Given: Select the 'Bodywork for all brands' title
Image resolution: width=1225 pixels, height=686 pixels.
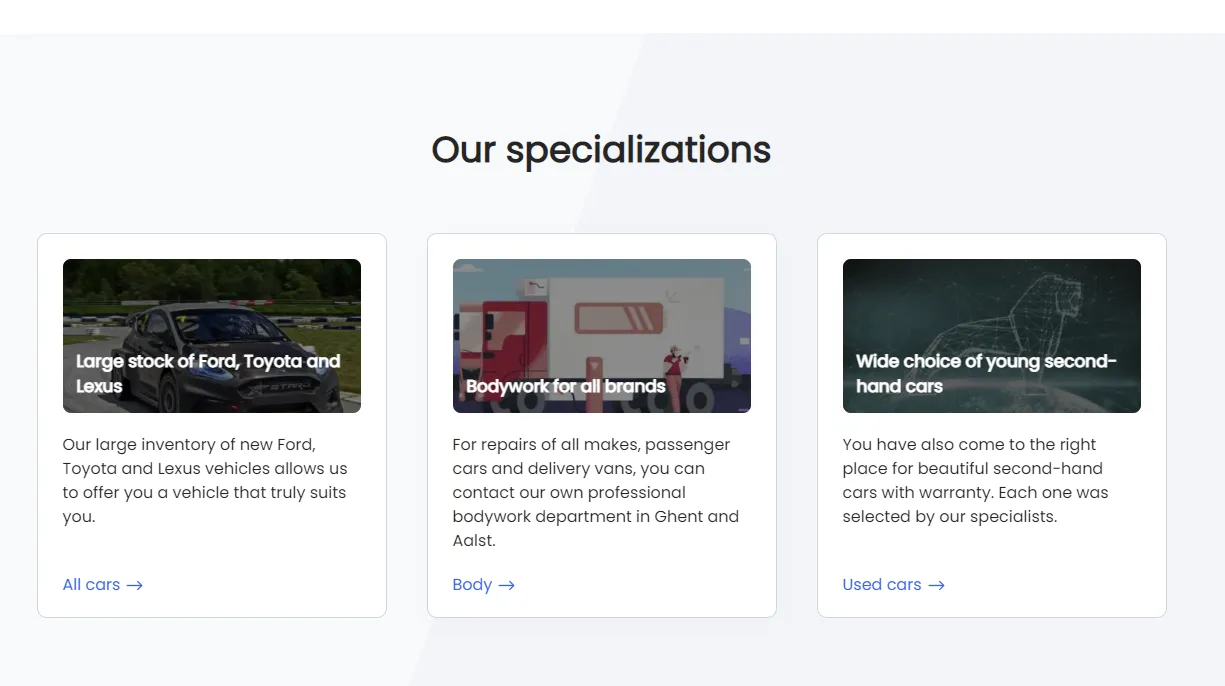Looking at the screenshot, I should coord(566,386).
